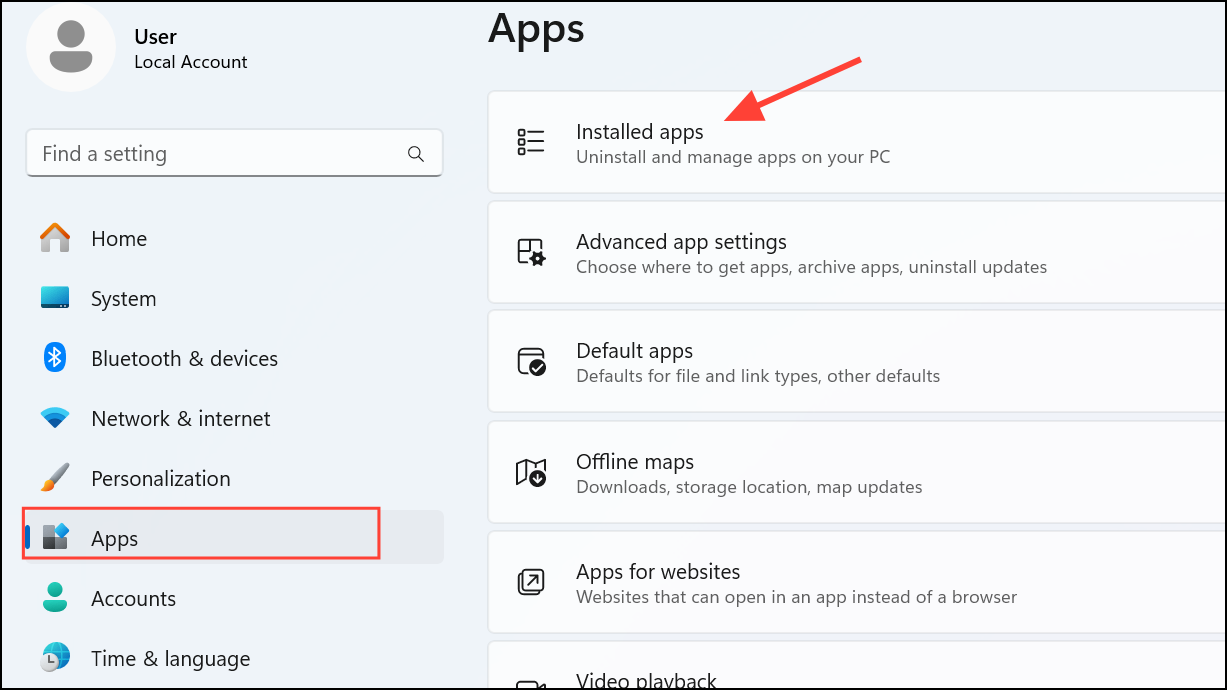Click the Apps for websites icon
This screenshot has width=1227, height=690.
tap(531, 582)
